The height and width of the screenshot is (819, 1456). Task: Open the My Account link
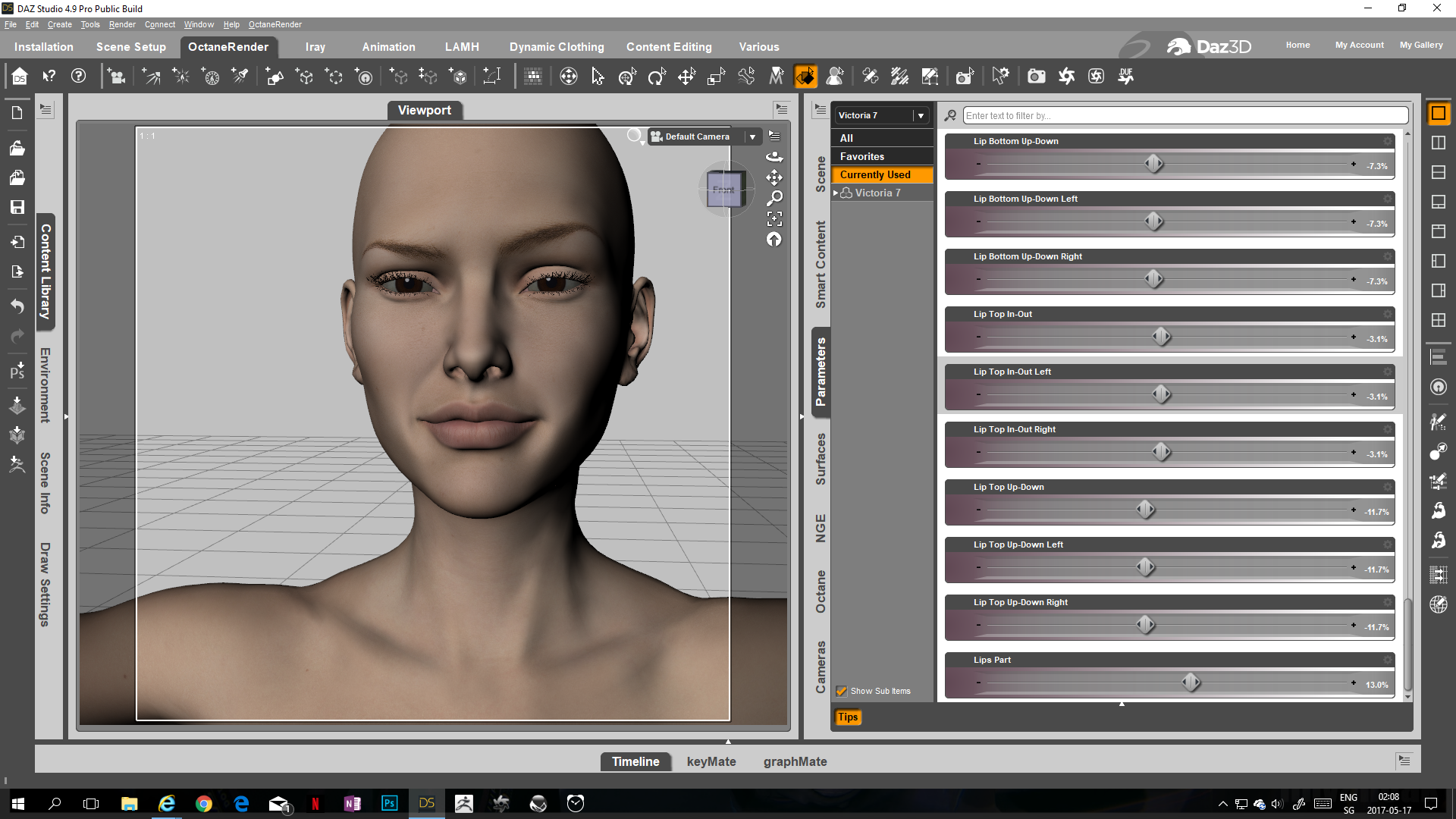tap(1358, 45)
